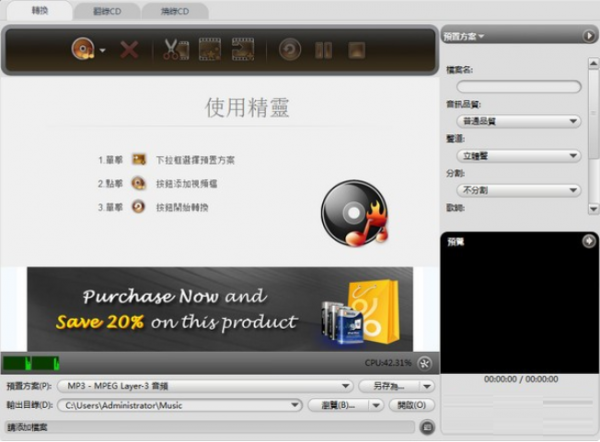
Task: Click the save as button (另存為)
Action: [x=389, y=387]
